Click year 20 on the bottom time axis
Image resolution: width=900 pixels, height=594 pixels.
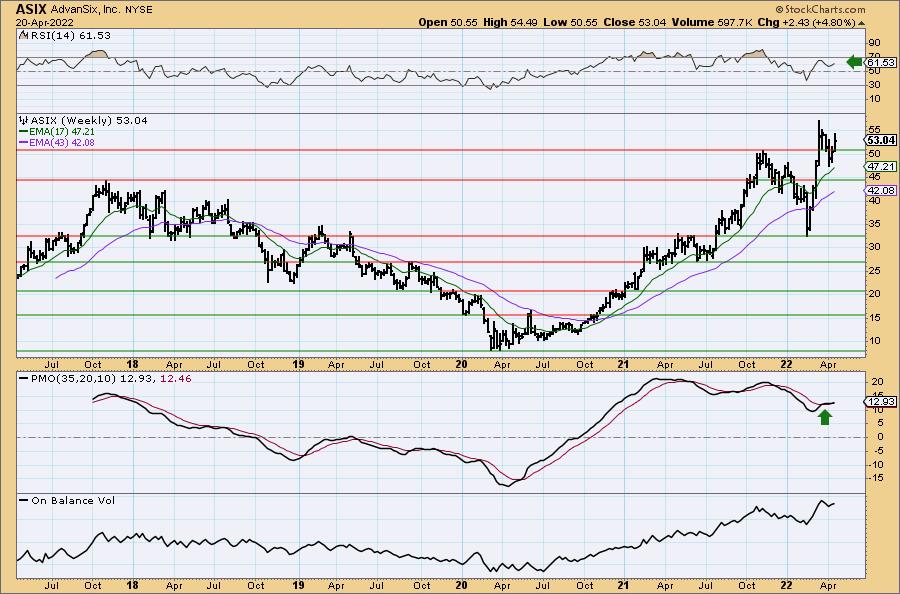point(461,585)
